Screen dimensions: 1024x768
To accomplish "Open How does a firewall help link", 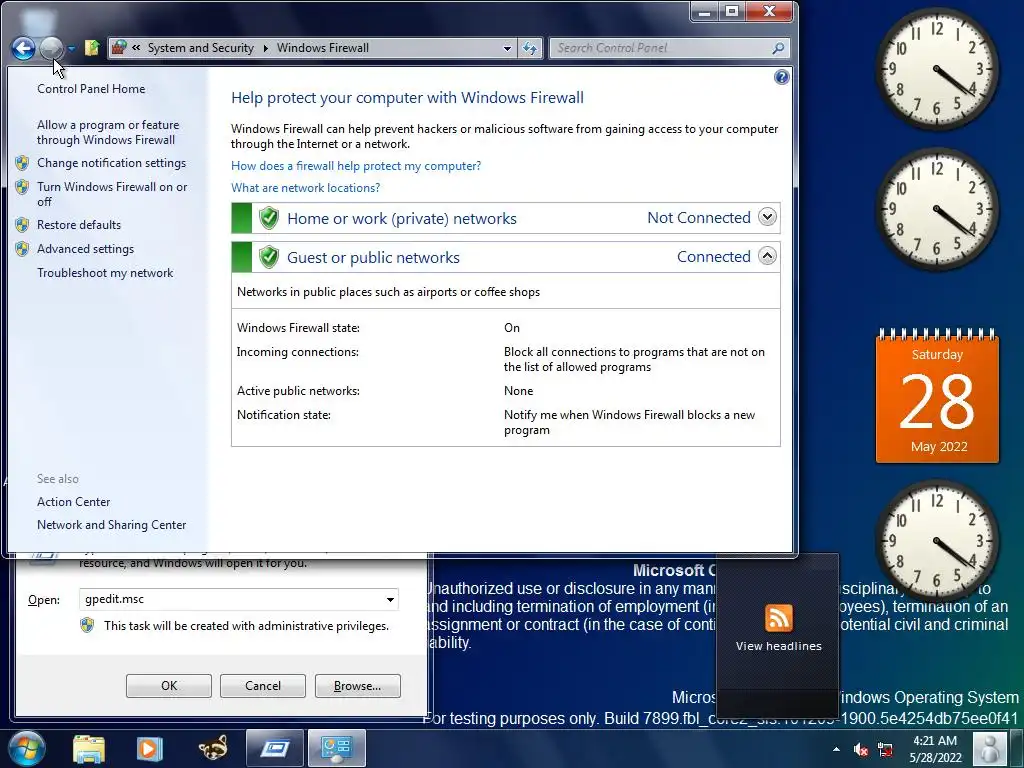I will coord(356,166).
